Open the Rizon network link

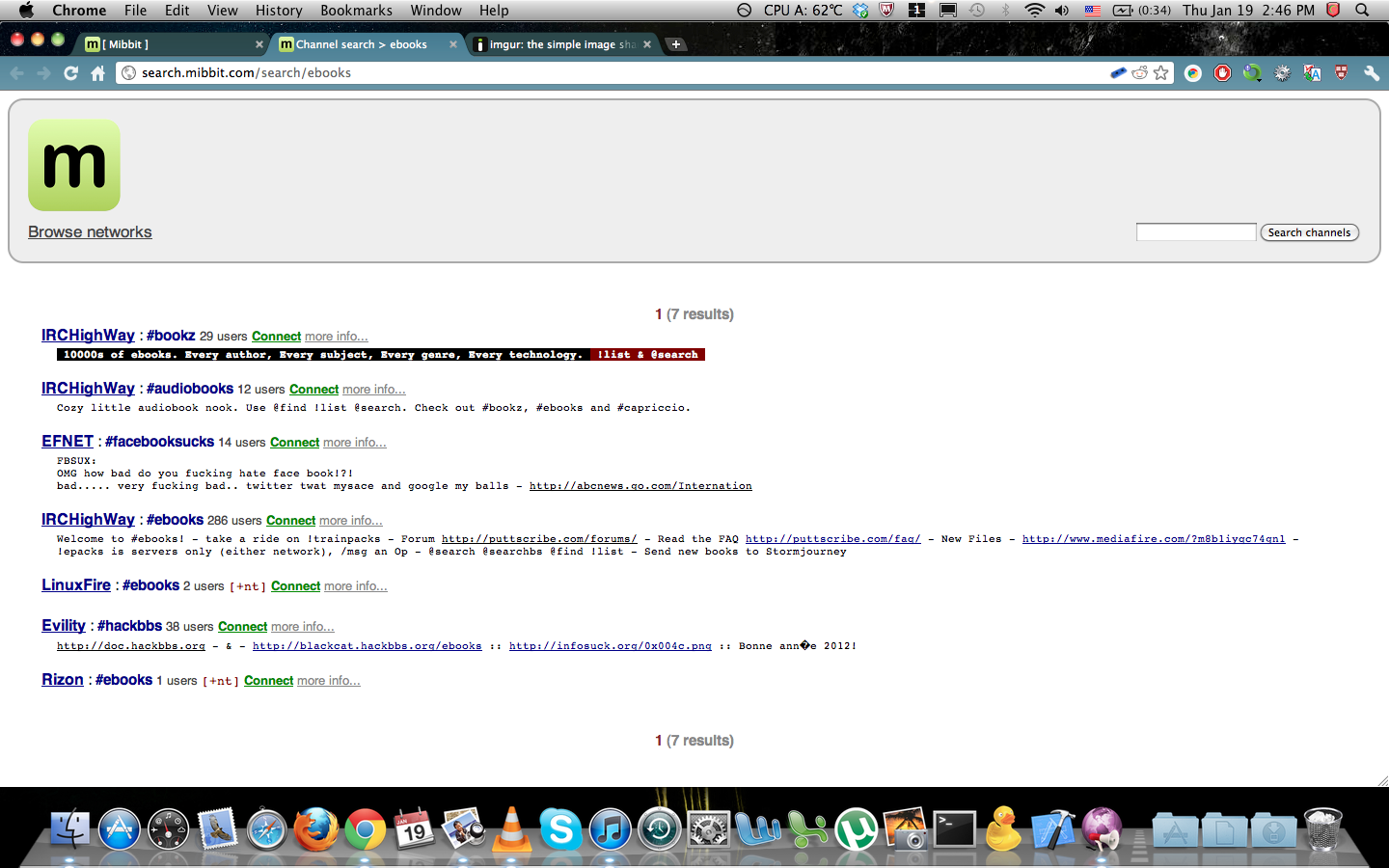point(63,680)
